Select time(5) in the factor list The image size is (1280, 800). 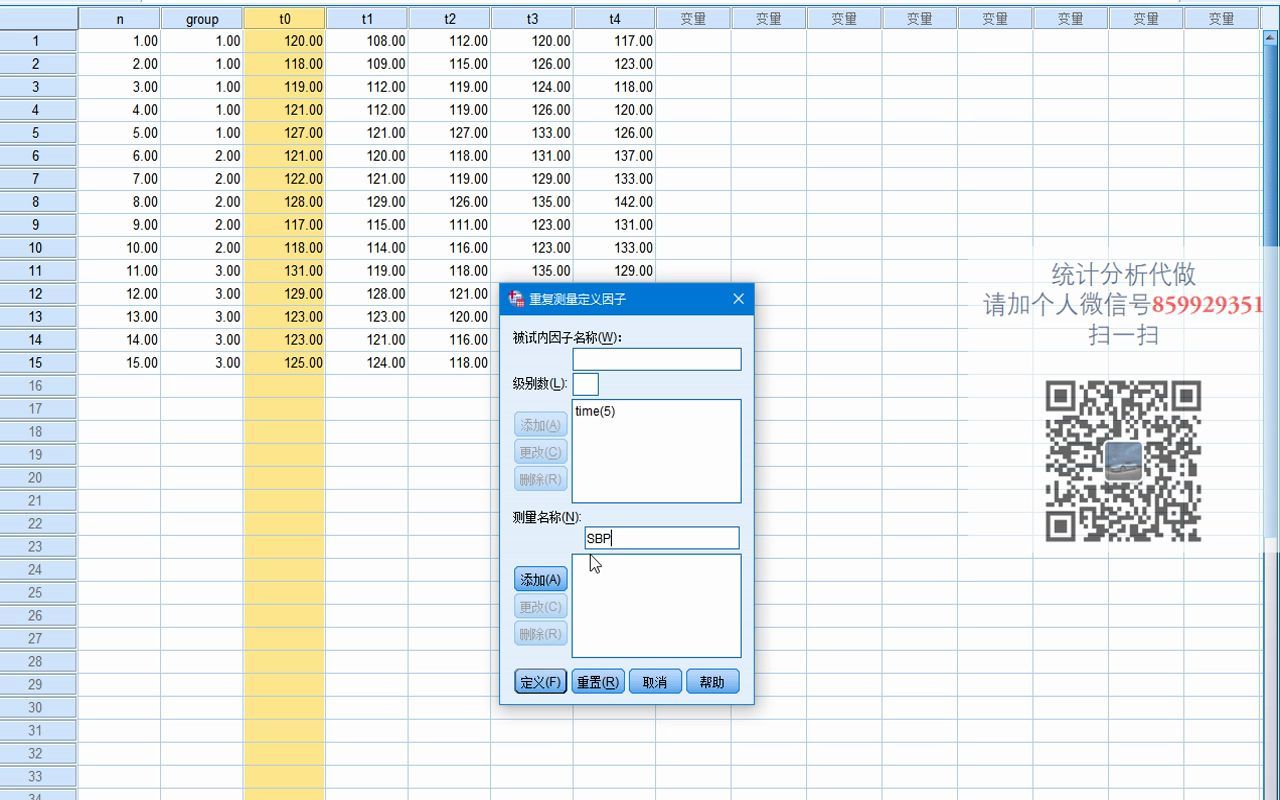595,412
